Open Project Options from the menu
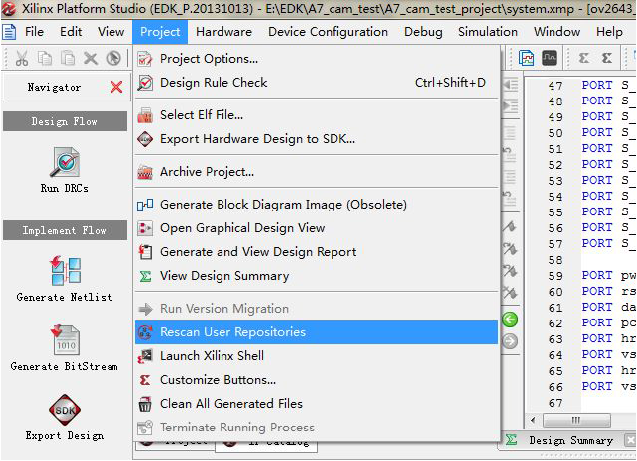Image resolution: width=637 pixels, height=461 pixels. click(x=208, y=59)
